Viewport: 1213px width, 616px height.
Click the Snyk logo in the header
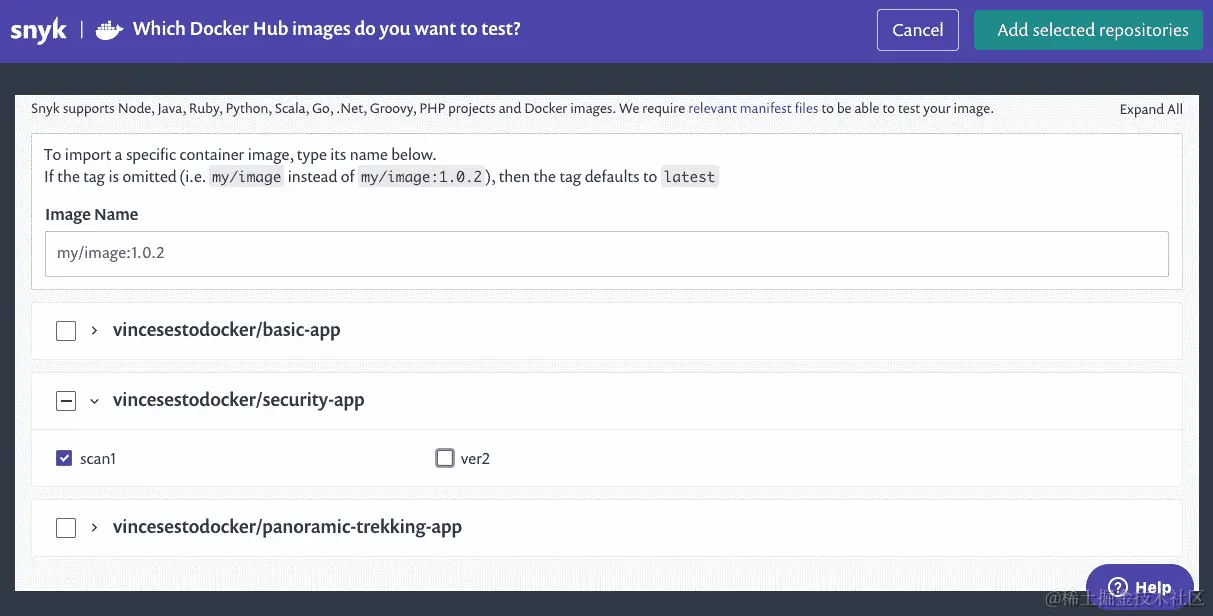(38, 29)
